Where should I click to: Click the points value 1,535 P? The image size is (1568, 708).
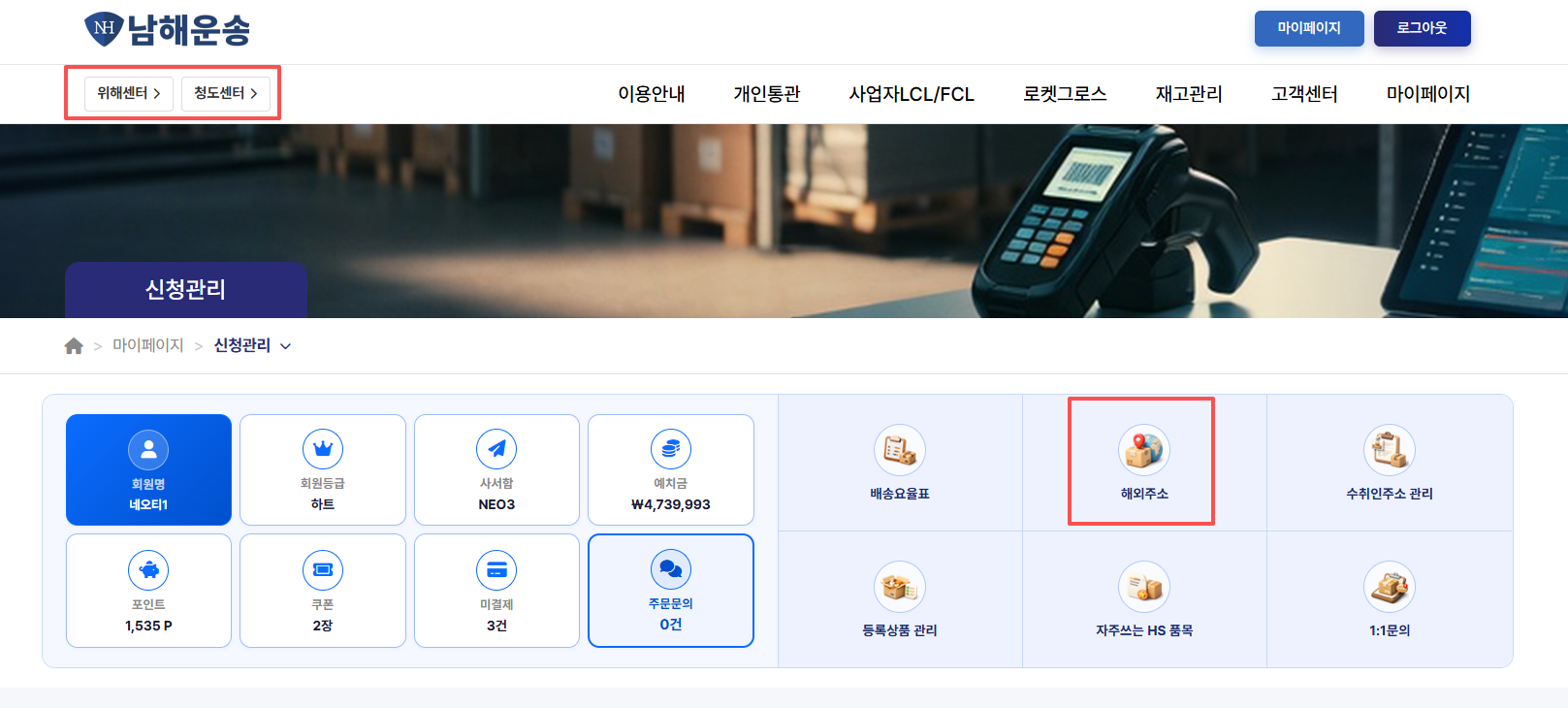click(148, 626)
